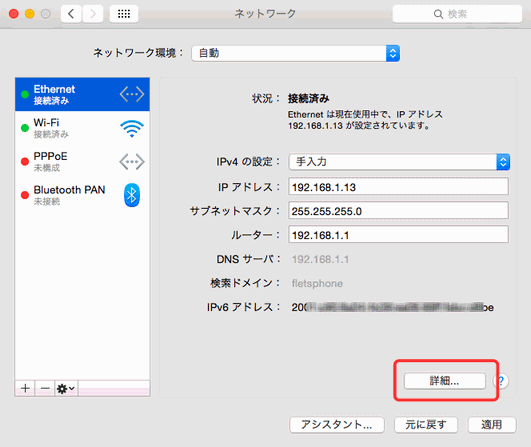This screenshot has width=531, height=447.
Task: Launch the アシスタント... assistant
Action: coord(337,425)
